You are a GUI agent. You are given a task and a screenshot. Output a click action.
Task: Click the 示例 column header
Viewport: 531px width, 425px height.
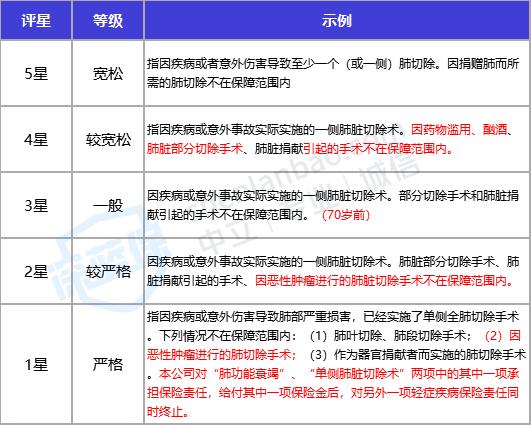coord(337,20)
